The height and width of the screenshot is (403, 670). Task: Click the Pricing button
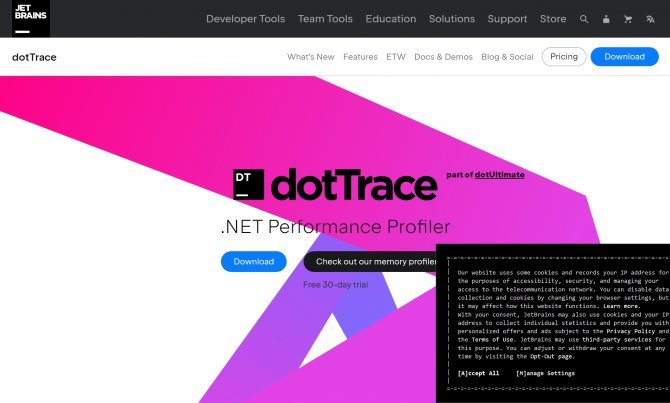pos(564,56)
